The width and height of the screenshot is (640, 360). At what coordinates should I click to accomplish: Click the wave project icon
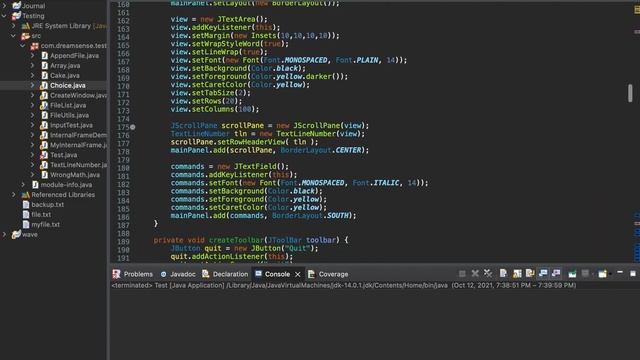[x=16, y=234]
